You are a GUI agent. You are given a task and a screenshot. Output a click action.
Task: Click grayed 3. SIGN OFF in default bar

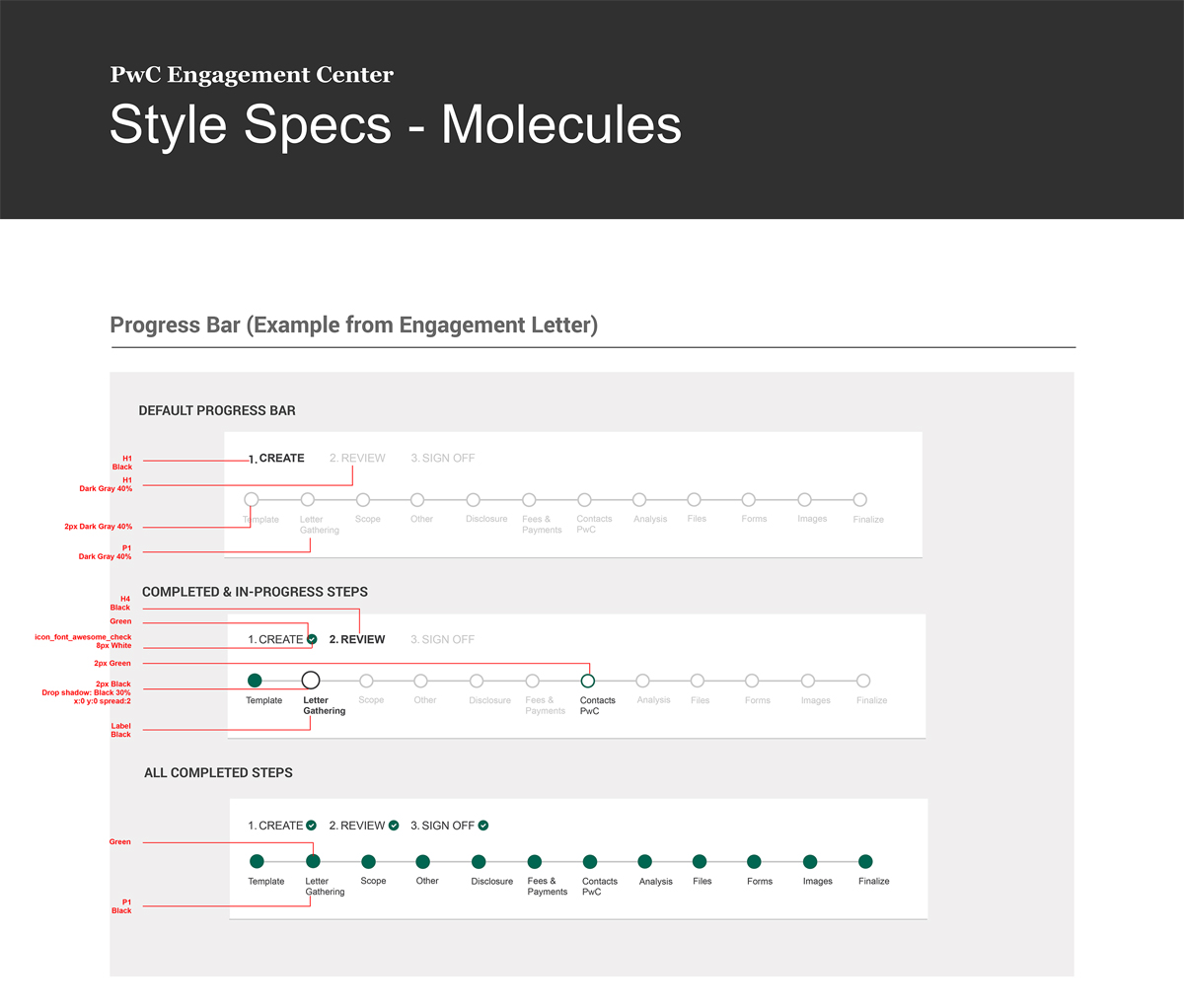pos(443,459)
